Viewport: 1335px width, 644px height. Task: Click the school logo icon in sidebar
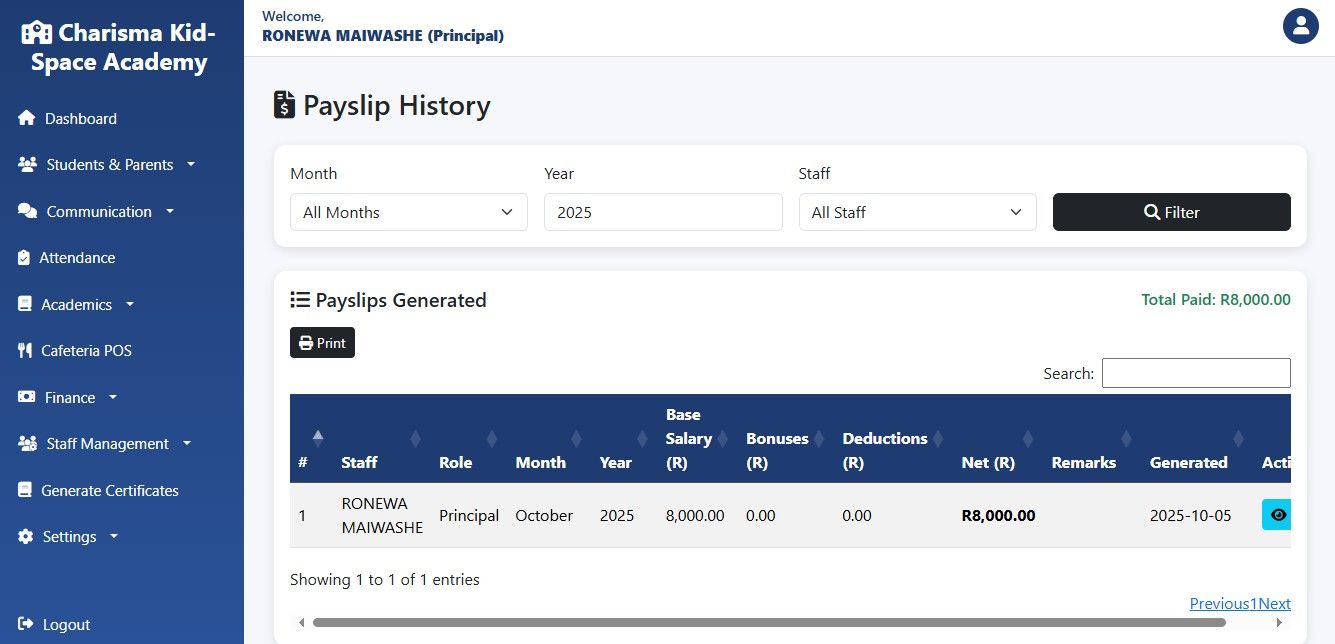[x=36, y=33]
